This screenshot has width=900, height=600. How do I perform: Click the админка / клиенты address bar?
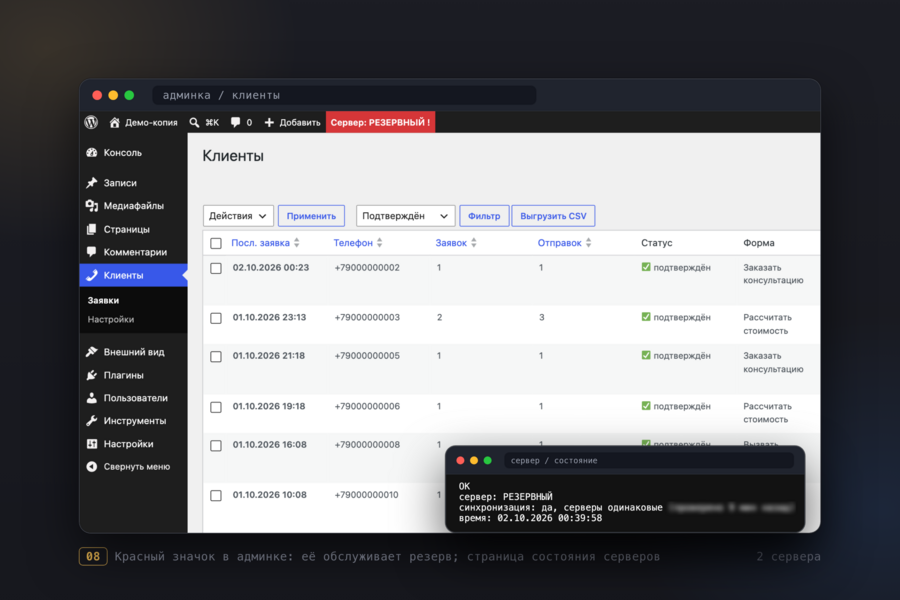coord(344,95)
